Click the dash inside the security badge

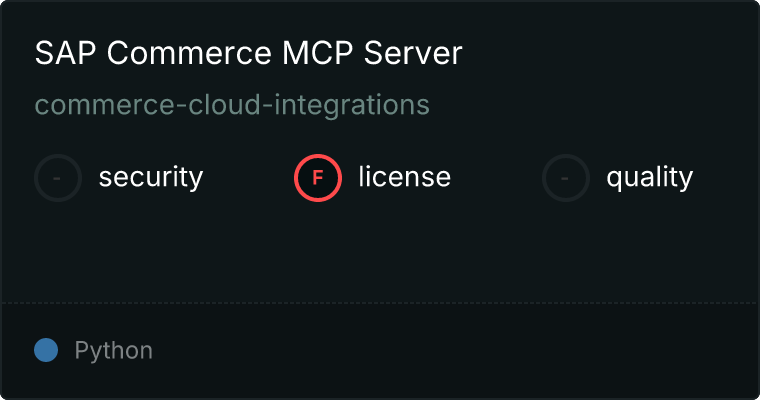click(x=58, y=178)
